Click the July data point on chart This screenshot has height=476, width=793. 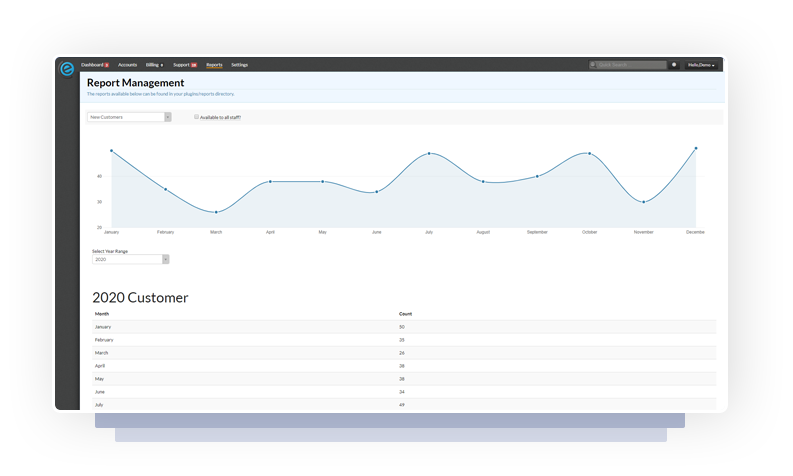click(x=429, y=153)
